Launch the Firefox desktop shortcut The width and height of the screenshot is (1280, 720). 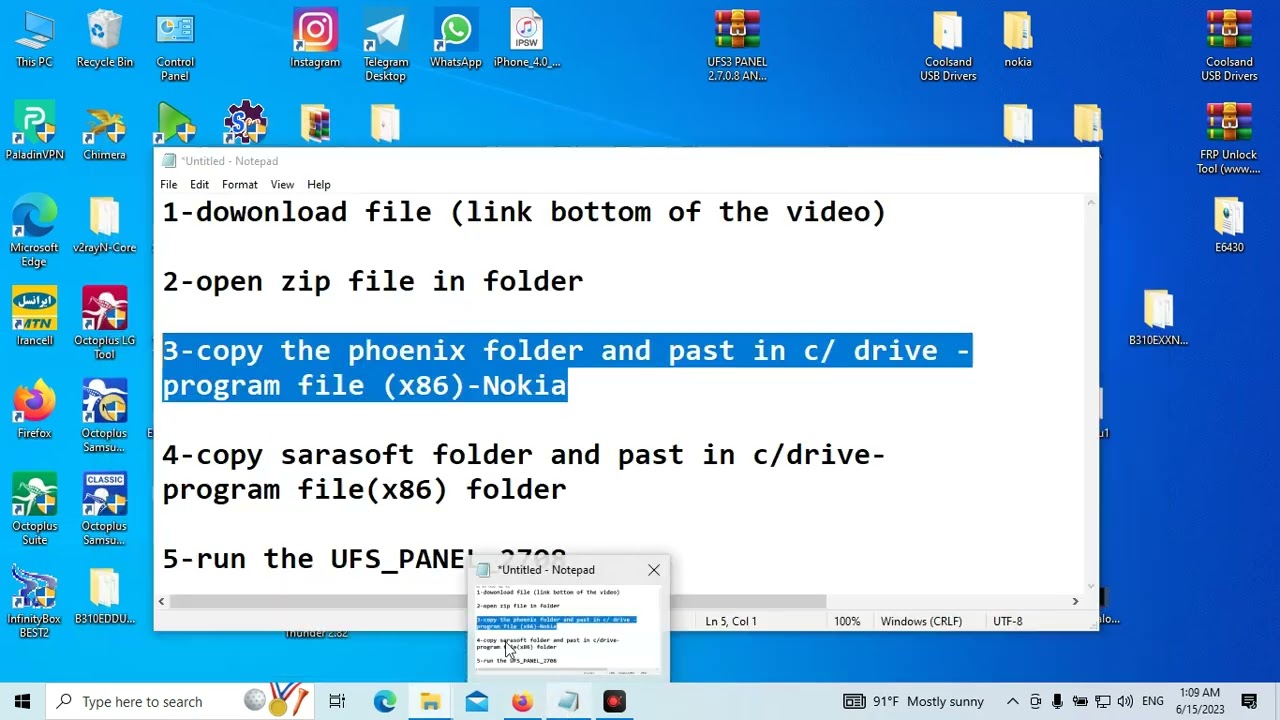coord(34,411)
